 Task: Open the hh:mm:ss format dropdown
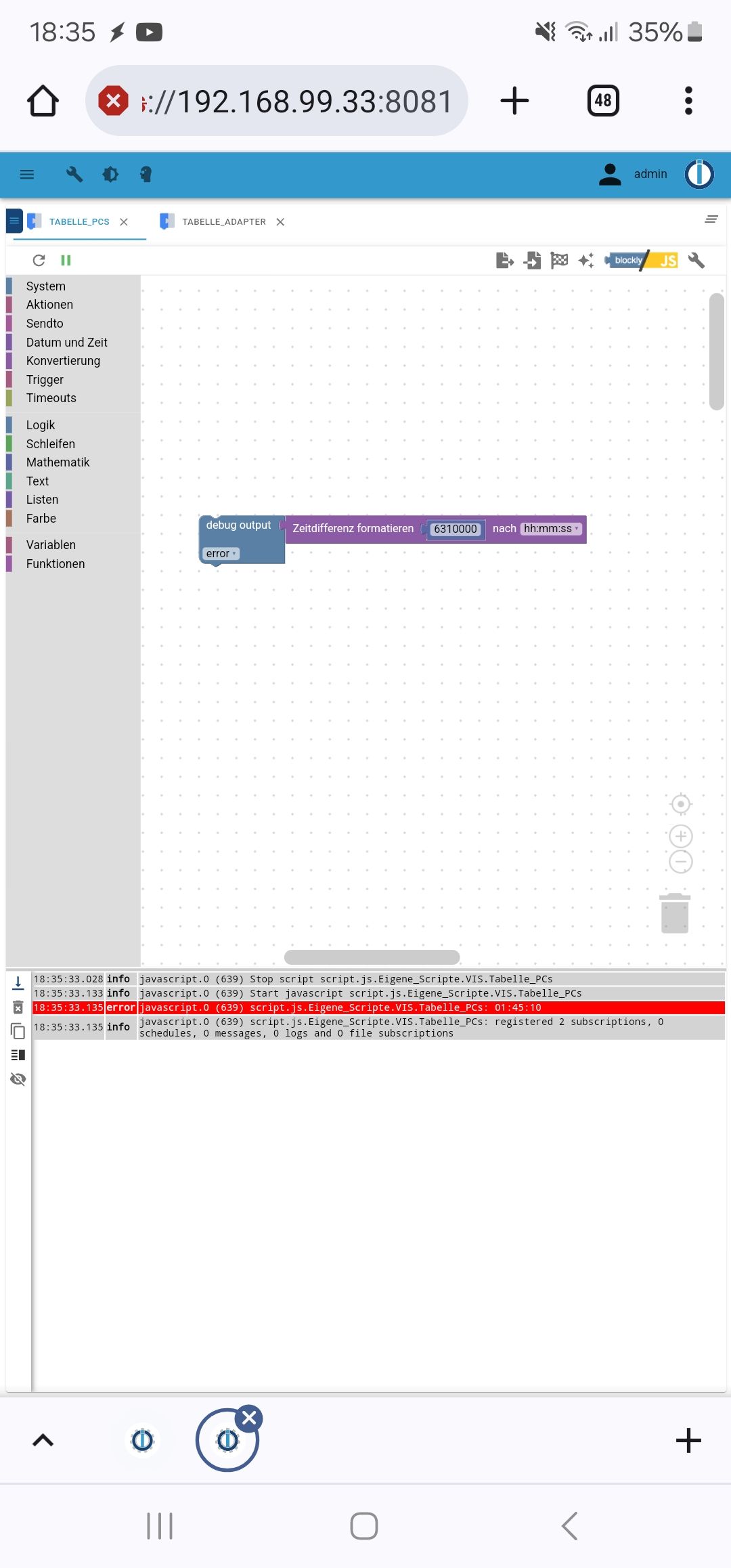551,529
